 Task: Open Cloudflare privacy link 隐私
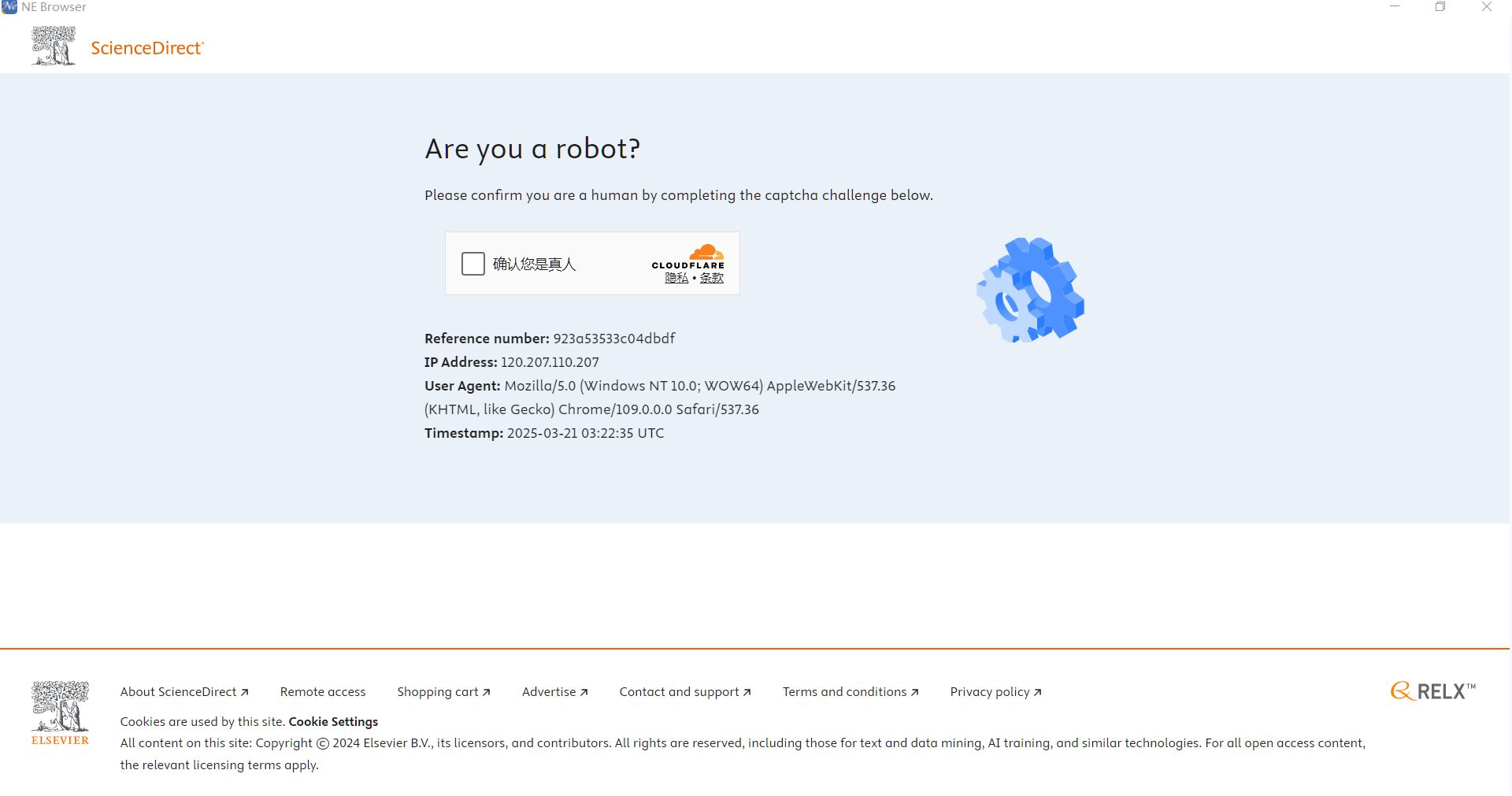tap(676, 278)
